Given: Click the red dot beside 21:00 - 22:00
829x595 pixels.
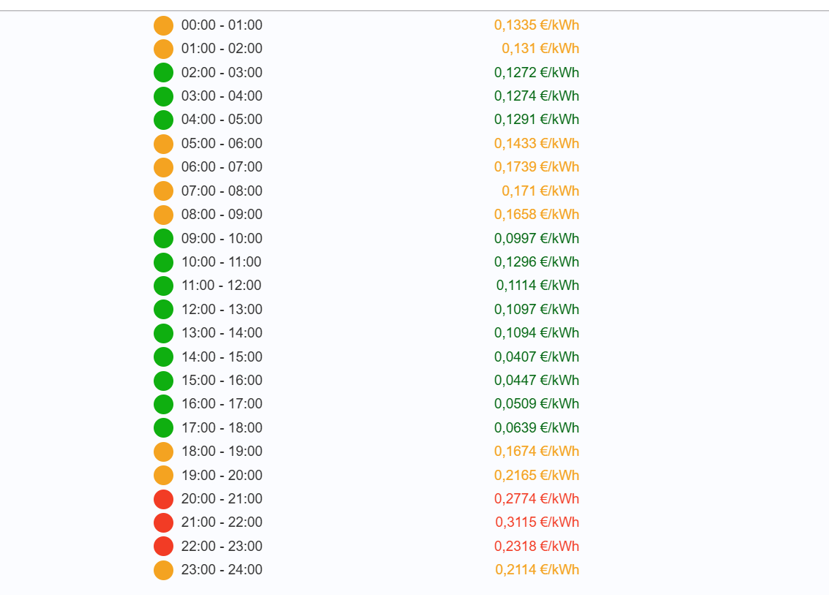Looking at the screenshot, I should click(x=163, y=523).
